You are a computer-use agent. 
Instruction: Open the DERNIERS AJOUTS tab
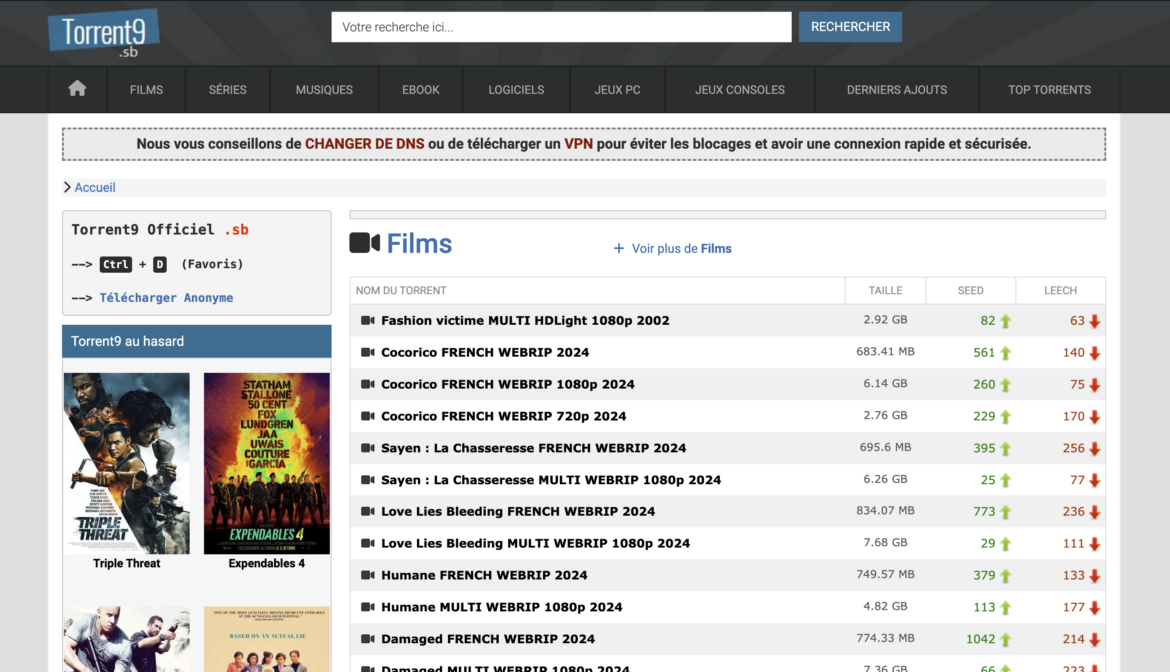[x=896, y=90]
